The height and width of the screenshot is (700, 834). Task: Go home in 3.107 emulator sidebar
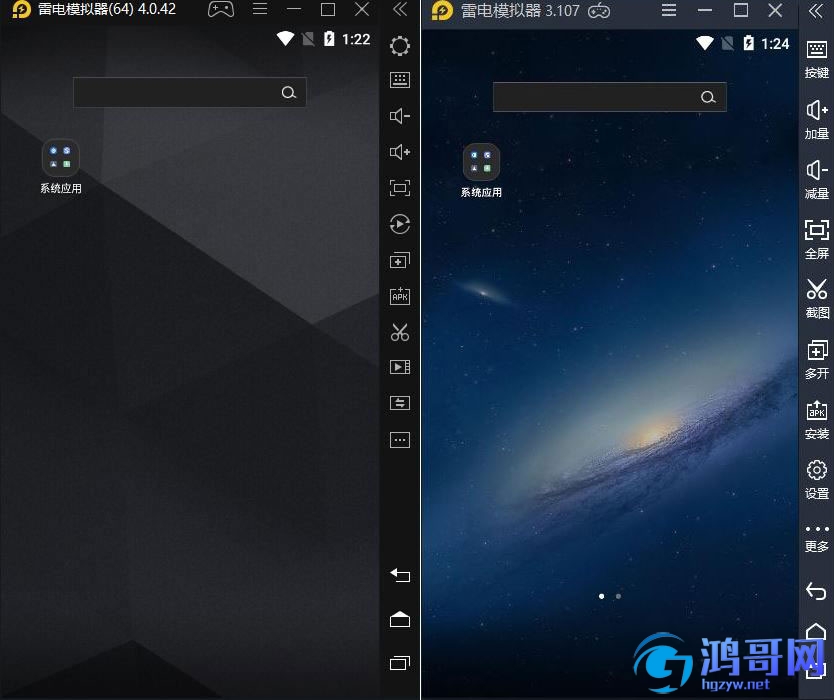pos(816,631)
